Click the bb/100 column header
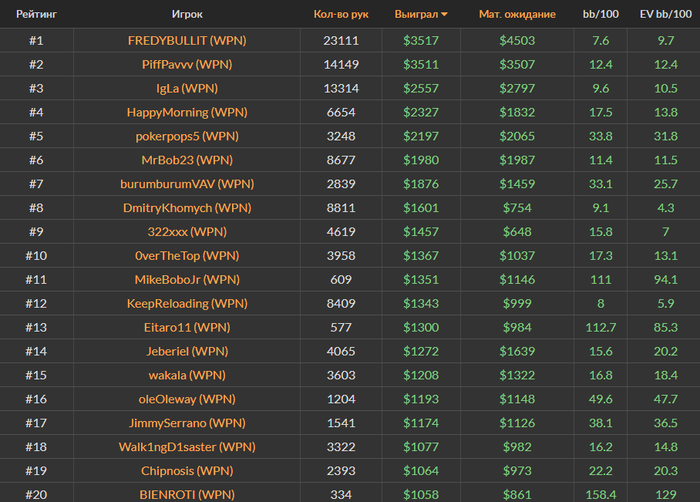The width and height of the screenshot is (700, 502). click(x=600, y=14)
